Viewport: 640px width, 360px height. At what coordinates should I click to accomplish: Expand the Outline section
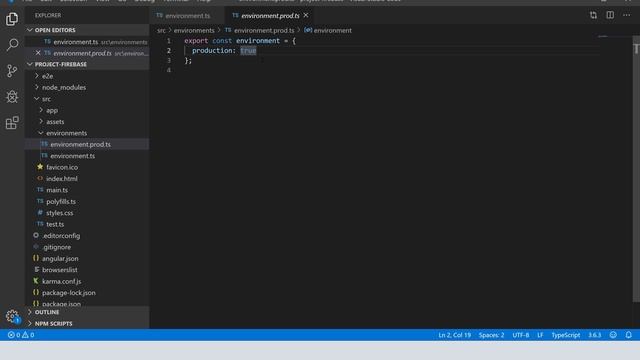pos(87,312)
